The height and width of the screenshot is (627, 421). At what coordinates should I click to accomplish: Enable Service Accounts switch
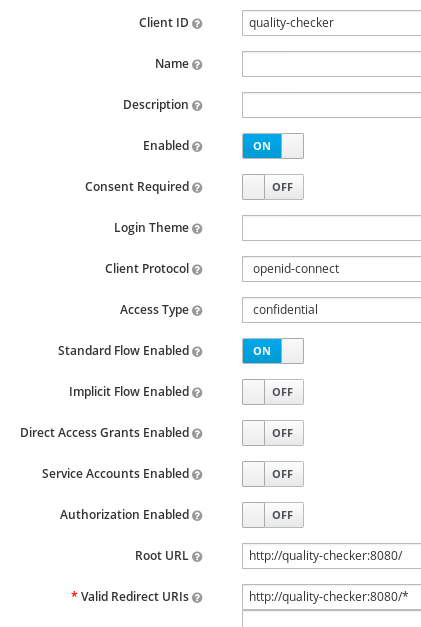[x=273, y=474]
